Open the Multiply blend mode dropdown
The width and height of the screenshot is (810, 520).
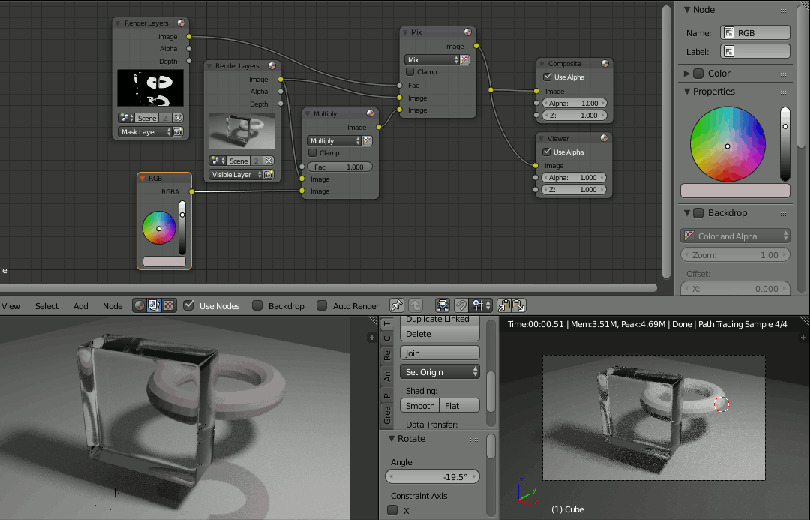334,140
